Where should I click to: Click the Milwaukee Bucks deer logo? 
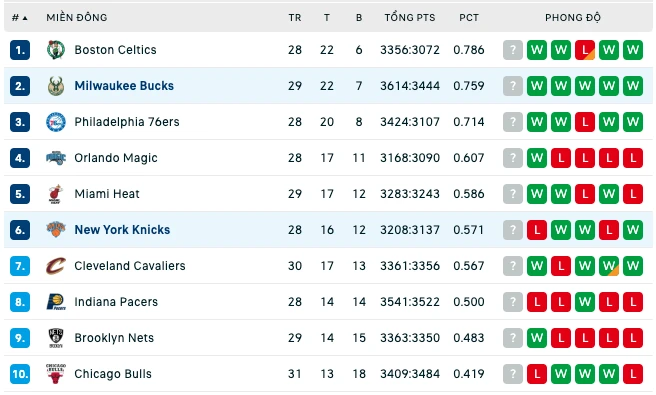[56, 86]
